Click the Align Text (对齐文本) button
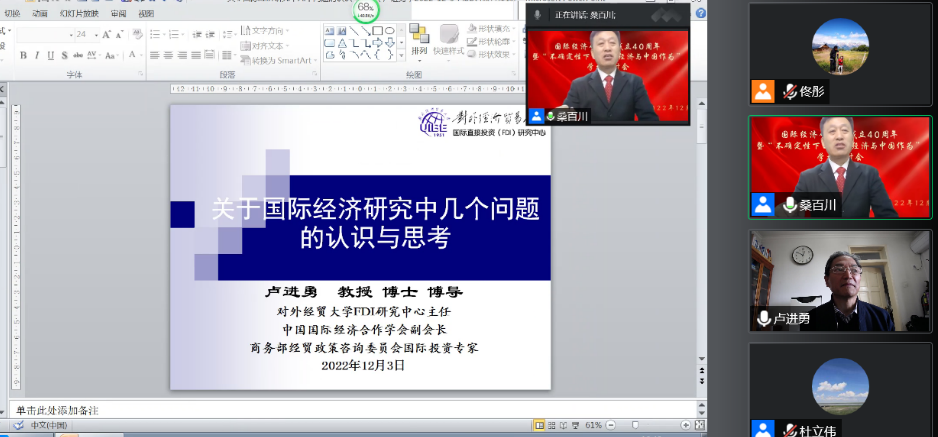Screen dimensions: 938x437 (270, 46)
